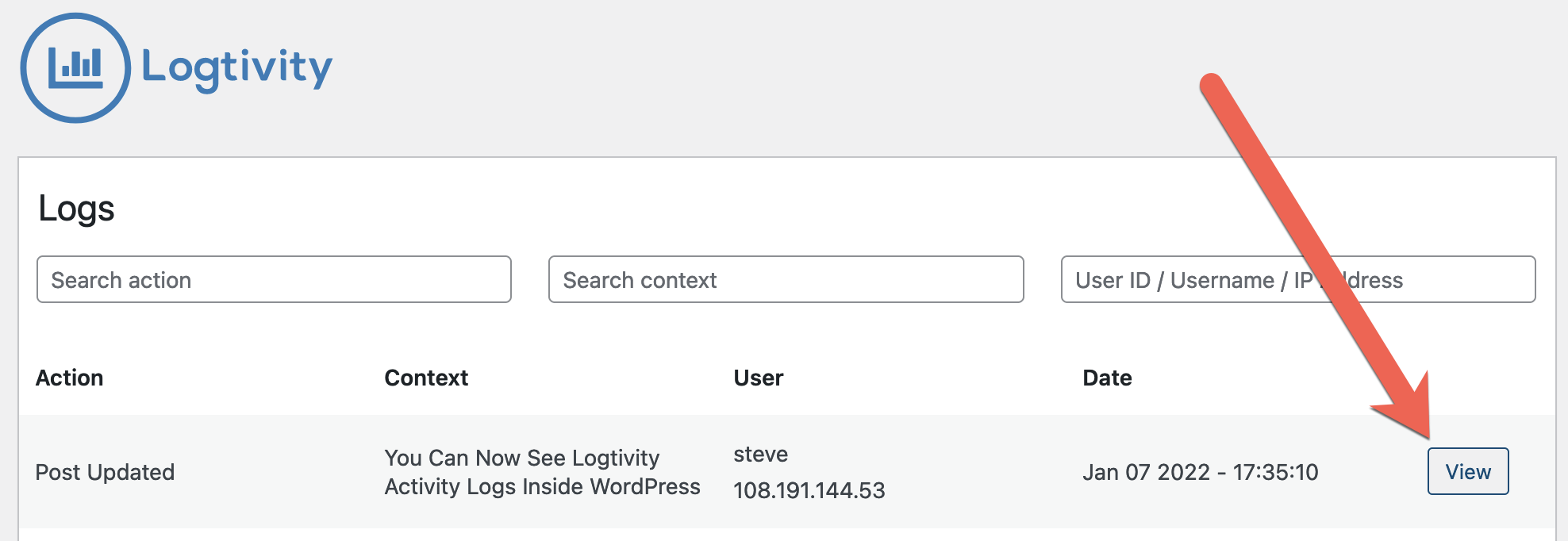Click the Date column header
The height and width of the screenshot is (541, 1568).
tap(1108, 378)
